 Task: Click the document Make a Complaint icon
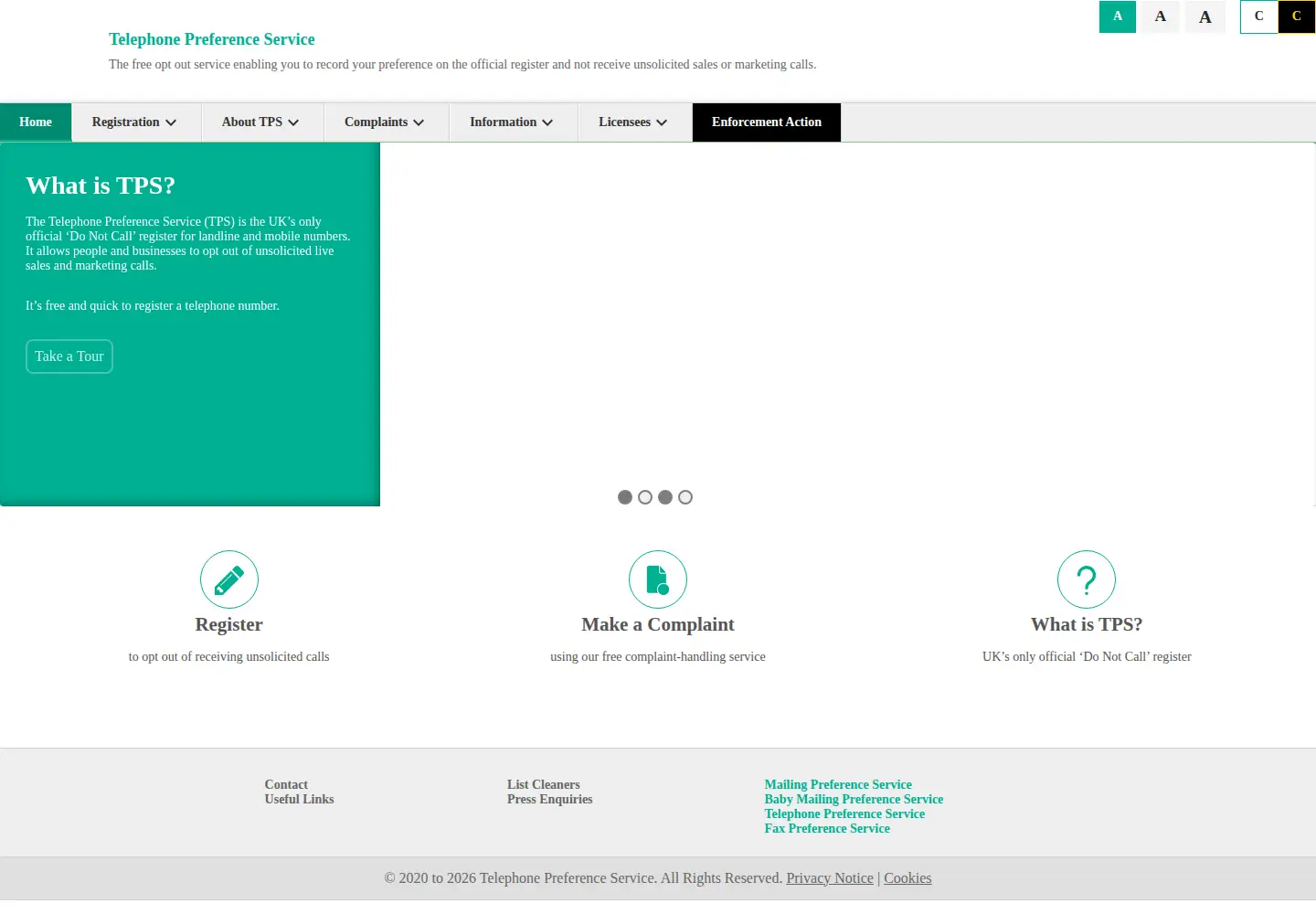[x=658, y=579]
